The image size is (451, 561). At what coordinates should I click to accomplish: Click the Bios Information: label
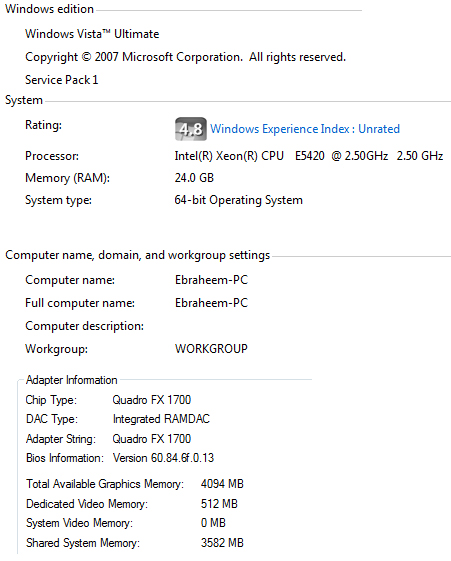tap(65, 458)
